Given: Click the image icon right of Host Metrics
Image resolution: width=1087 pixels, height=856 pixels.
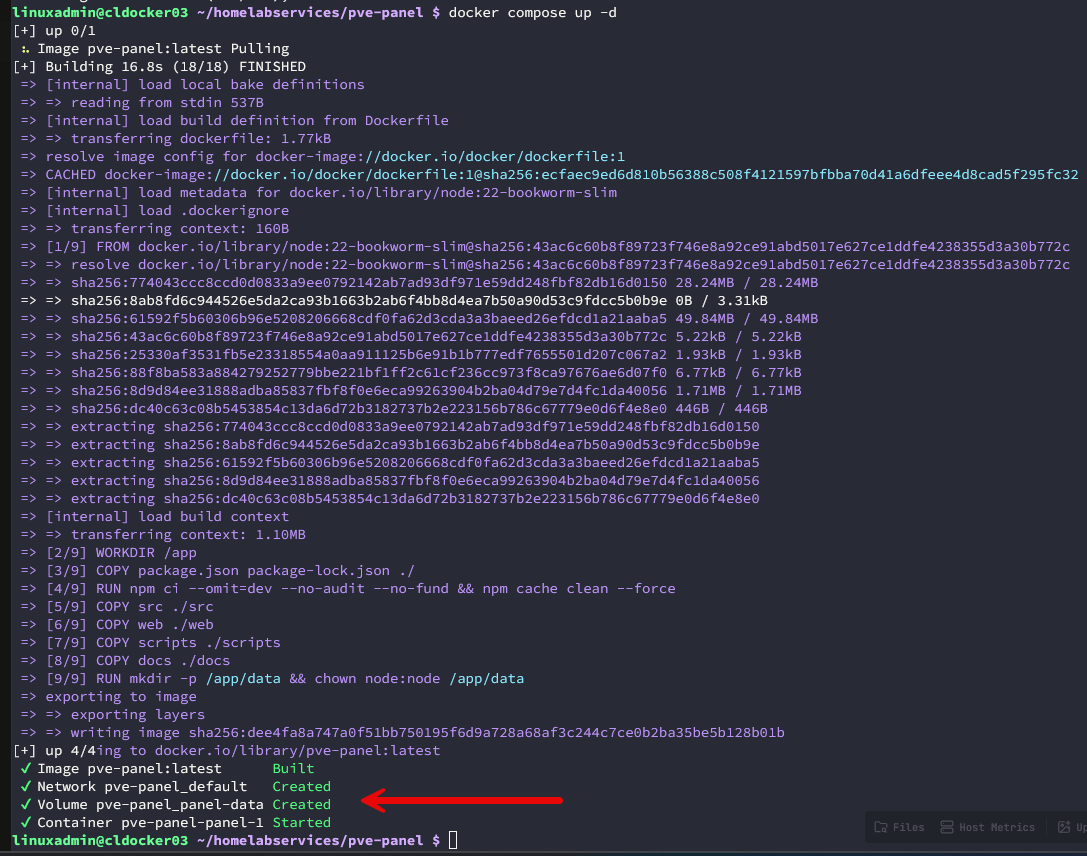Looking at the screenshot, I should point(1063,827).
